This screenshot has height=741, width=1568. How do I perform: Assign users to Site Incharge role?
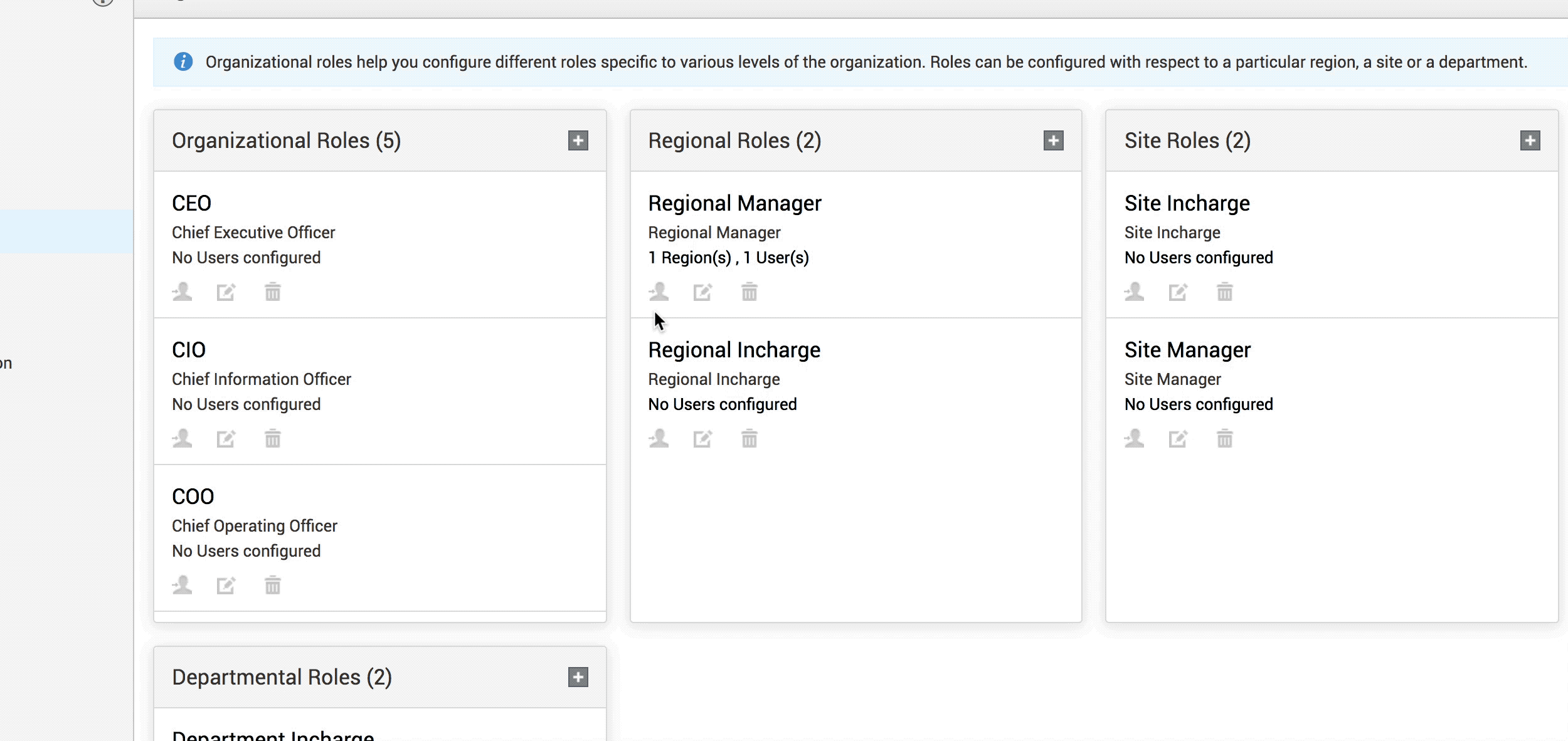[x=1135, y=292]
